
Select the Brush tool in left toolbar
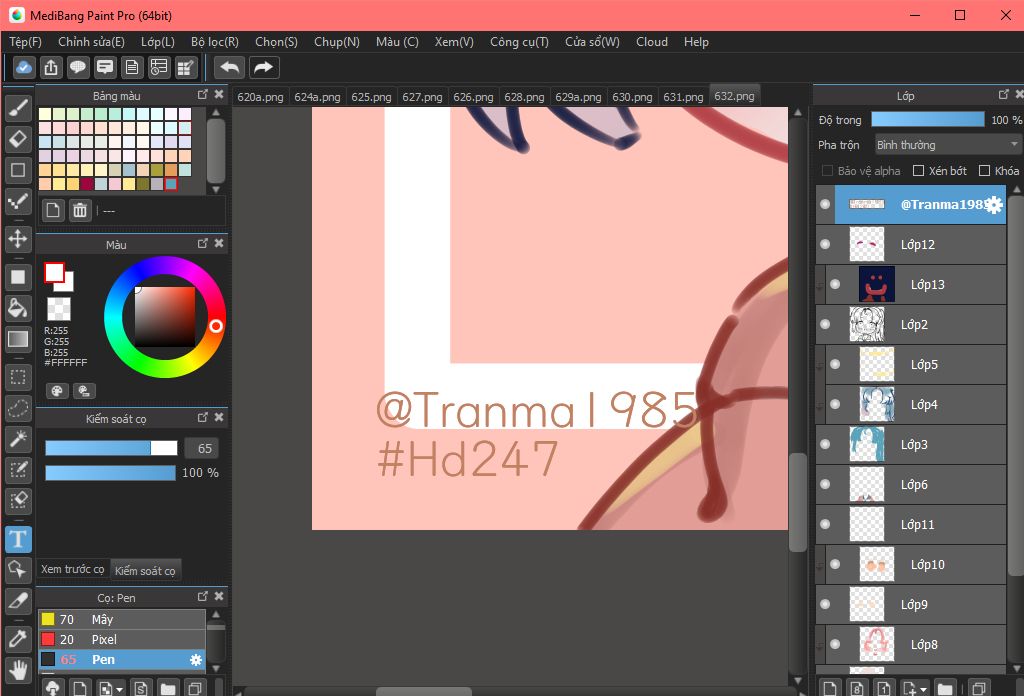click(18, 108)
